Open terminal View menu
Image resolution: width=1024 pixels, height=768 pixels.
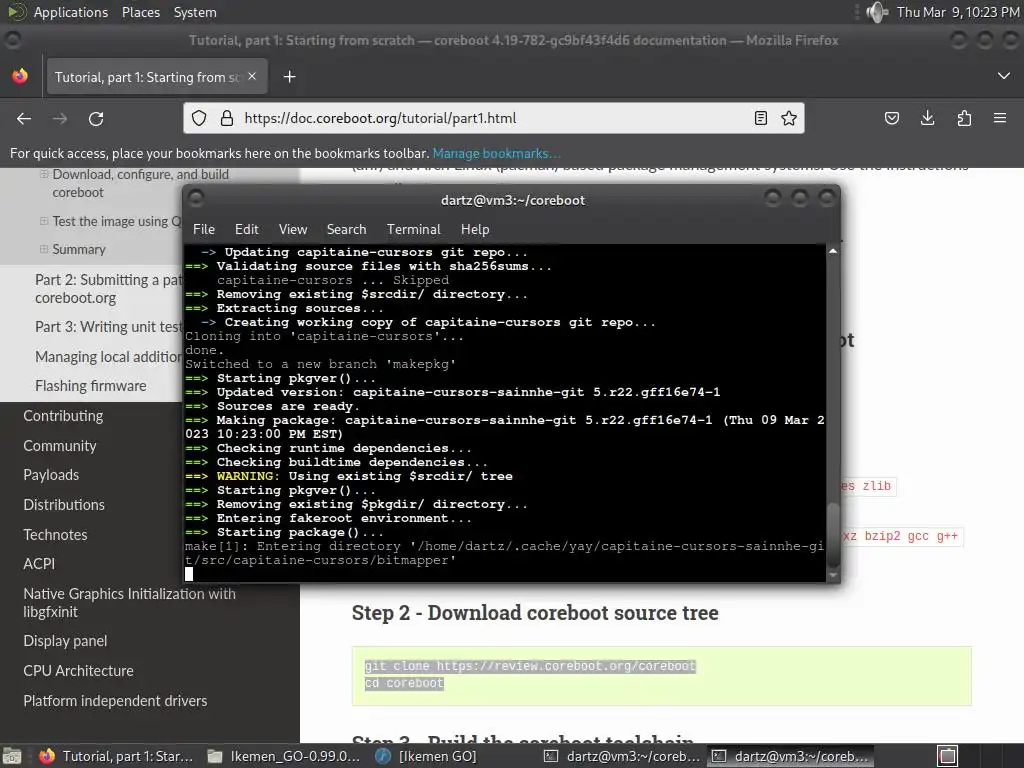(293, 229)
